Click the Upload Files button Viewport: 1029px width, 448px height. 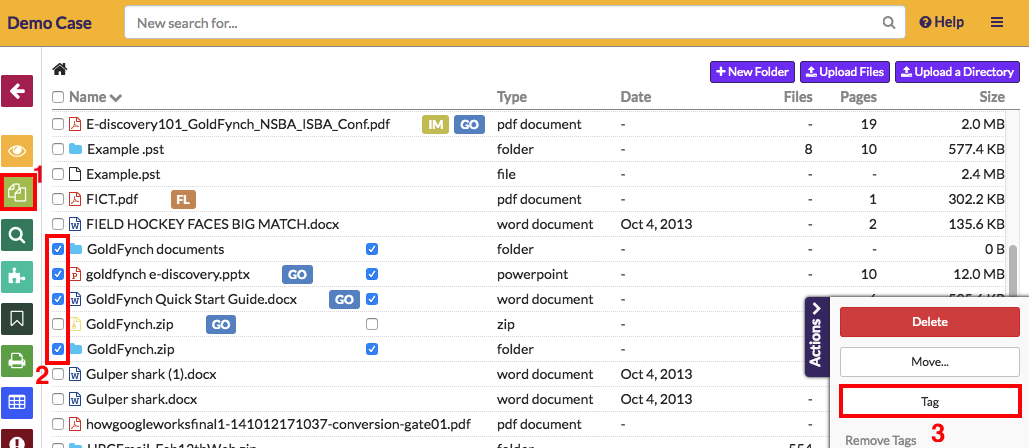click(845, 72)
